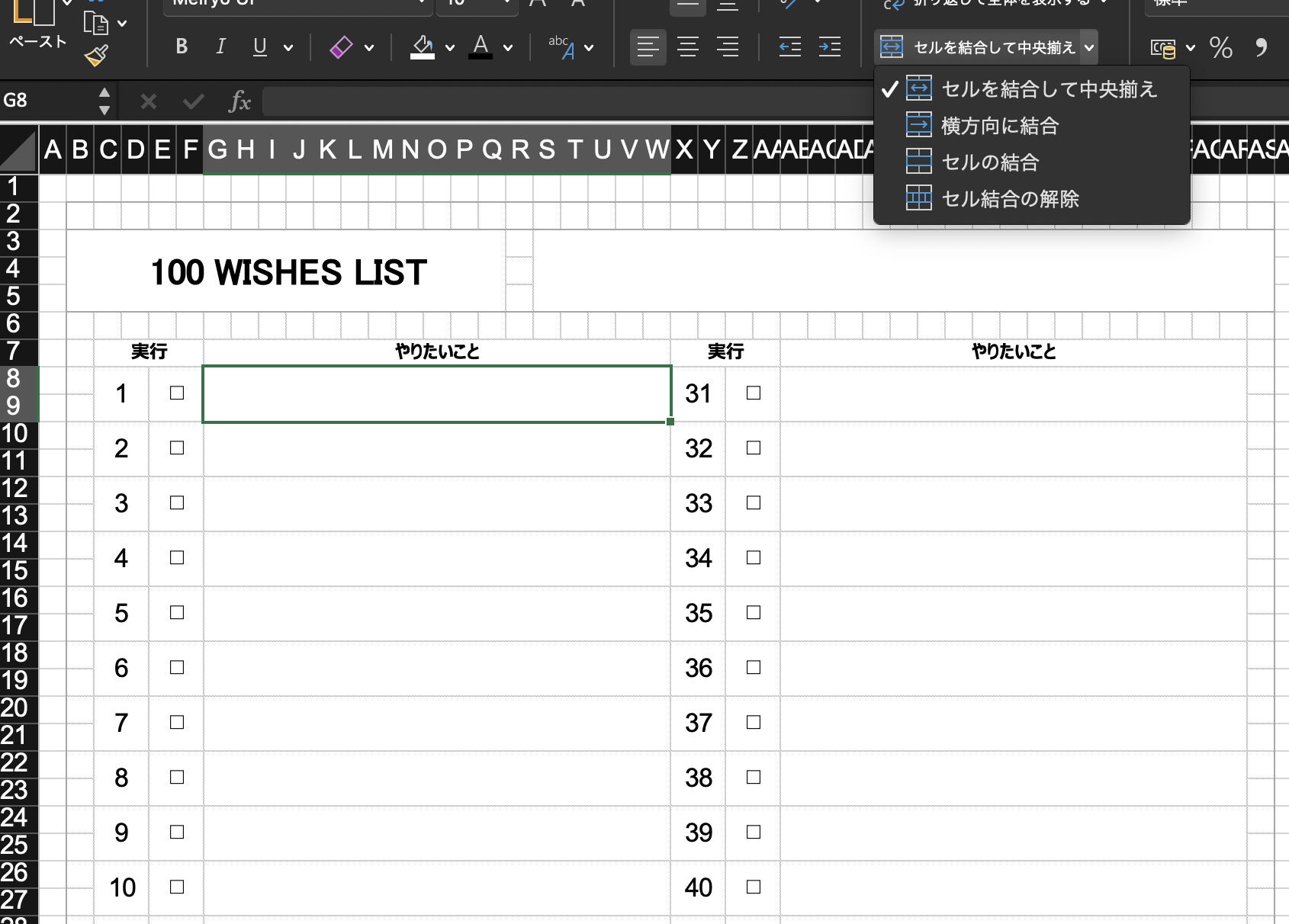This screenshot has height=924, width=1289.
Task: Decrease the cell indent
Action: [x=789, y=47]
